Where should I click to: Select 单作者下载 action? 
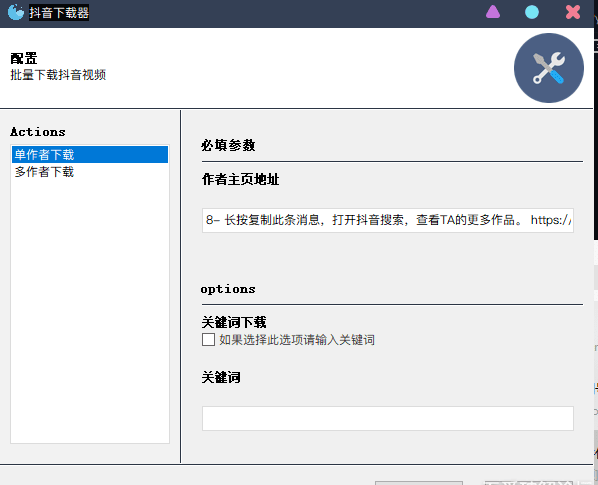(x=90, y=154)
